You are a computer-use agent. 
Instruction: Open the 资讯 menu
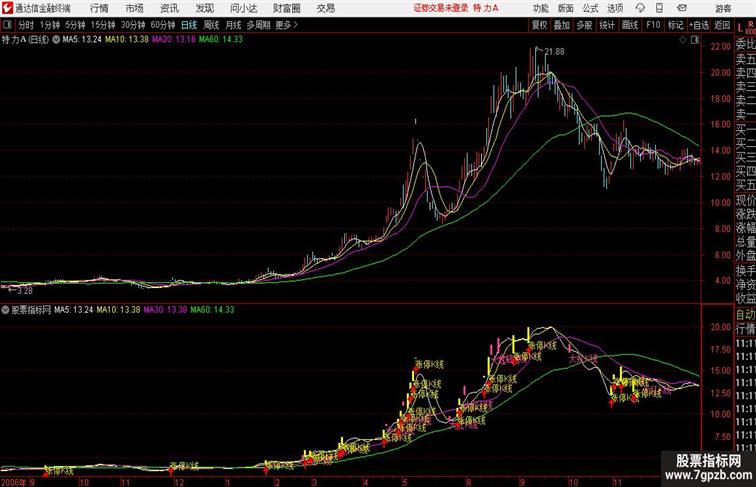[169, 8]
